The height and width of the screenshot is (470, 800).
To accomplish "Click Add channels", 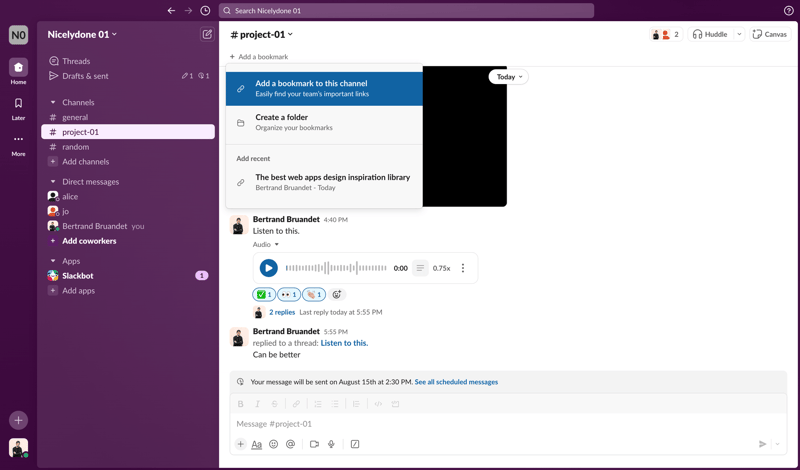I will pos(128,161).
